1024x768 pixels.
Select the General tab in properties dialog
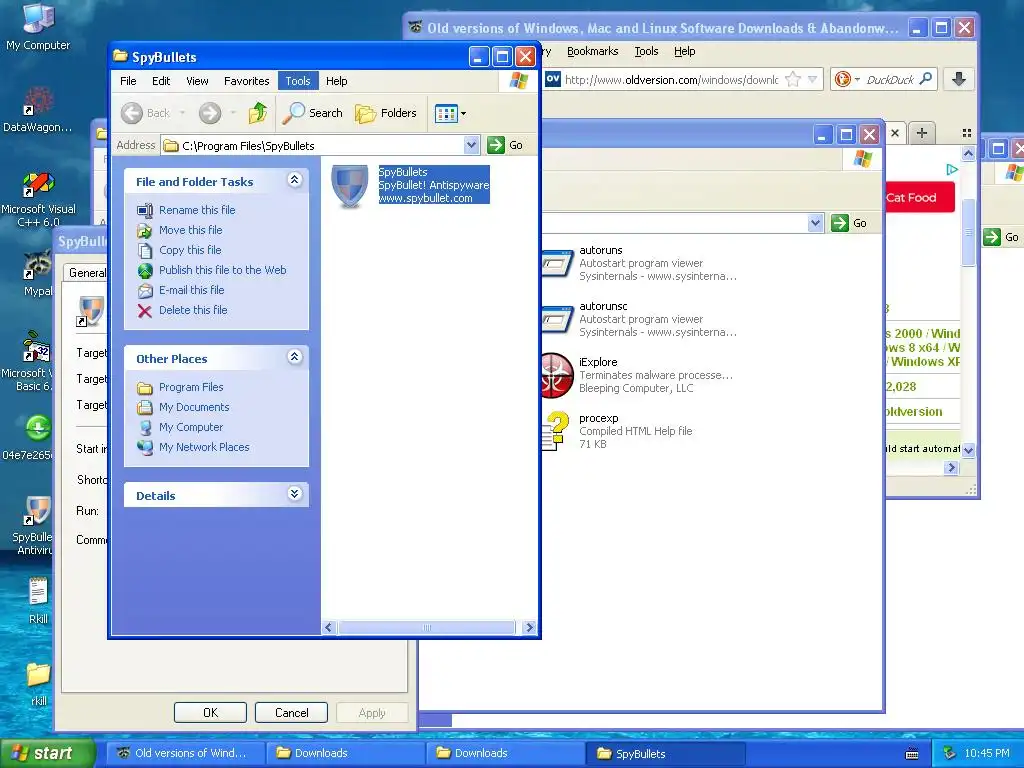88,273
